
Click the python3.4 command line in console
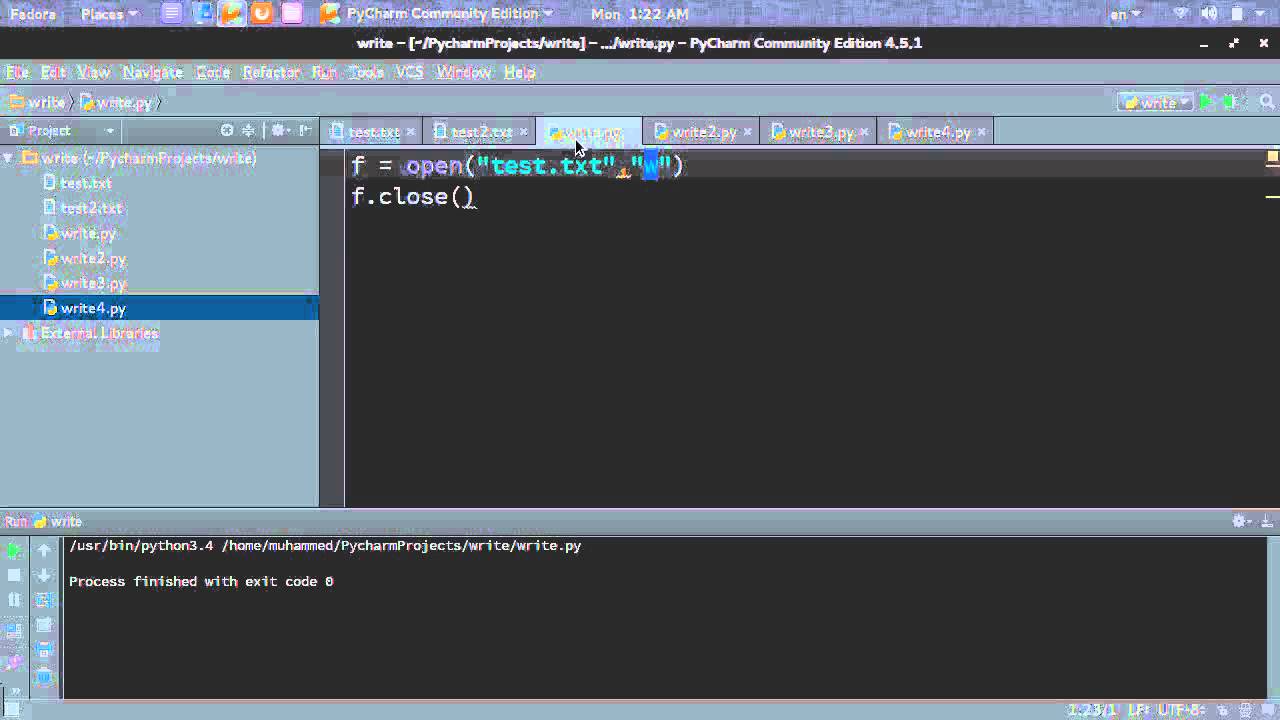(325, 546)
